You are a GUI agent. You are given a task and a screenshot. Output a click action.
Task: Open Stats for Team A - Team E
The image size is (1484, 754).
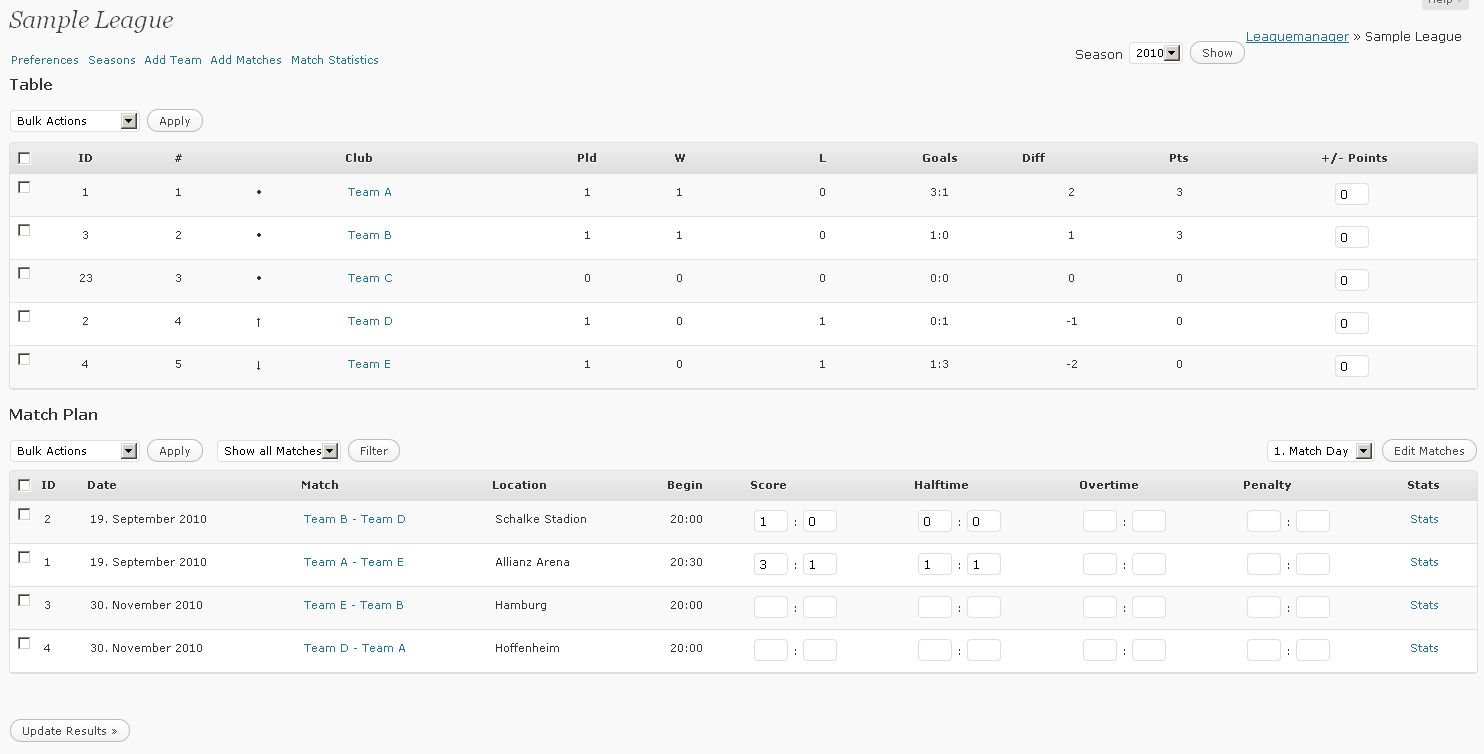[1424, 562]
